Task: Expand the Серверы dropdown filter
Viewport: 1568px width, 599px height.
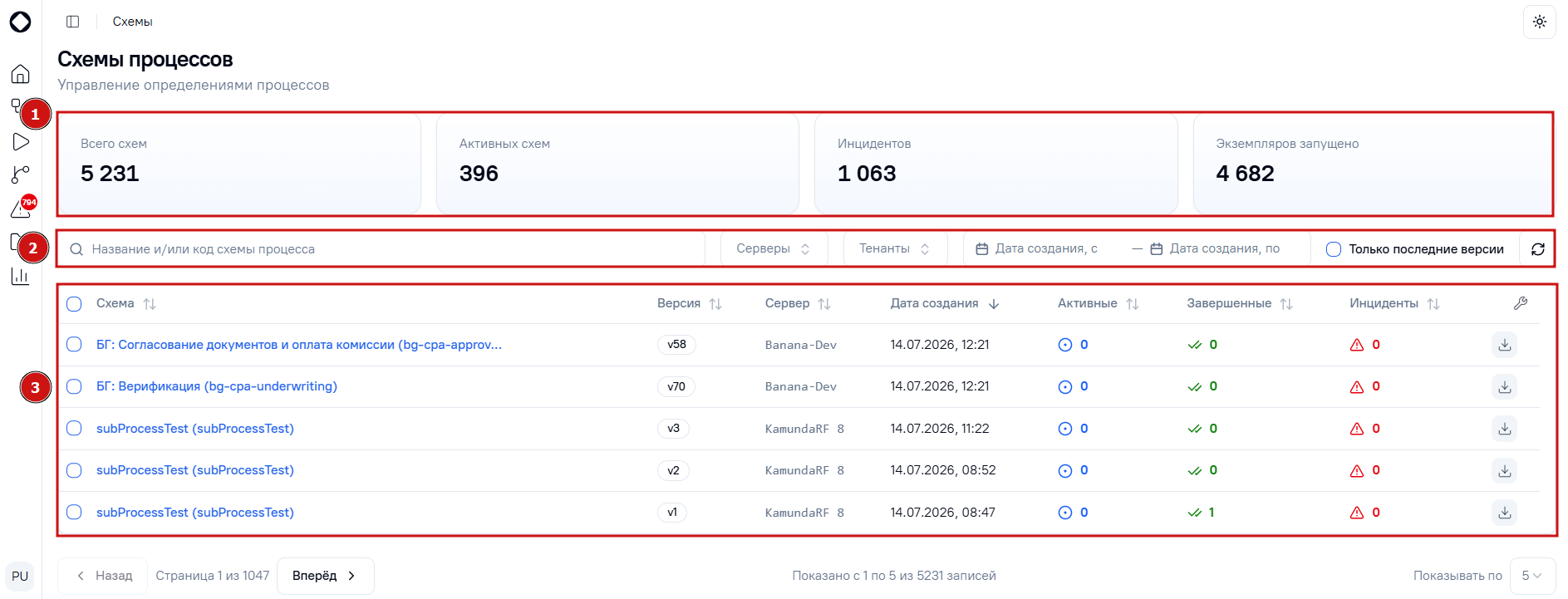Action: (x=774, y=248)
